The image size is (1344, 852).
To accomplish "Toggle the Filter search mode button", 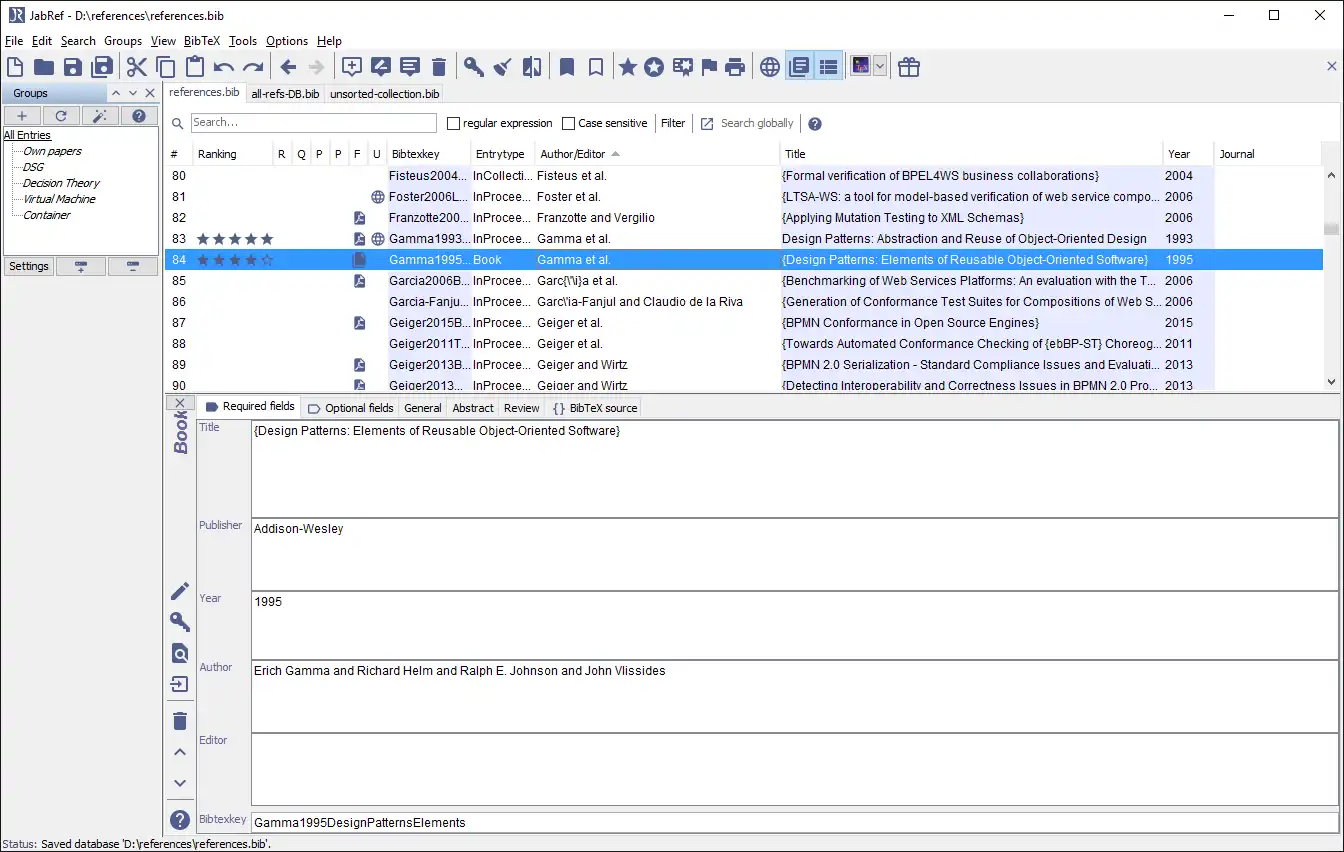I will pyautogui.click(x=673, y=123).
